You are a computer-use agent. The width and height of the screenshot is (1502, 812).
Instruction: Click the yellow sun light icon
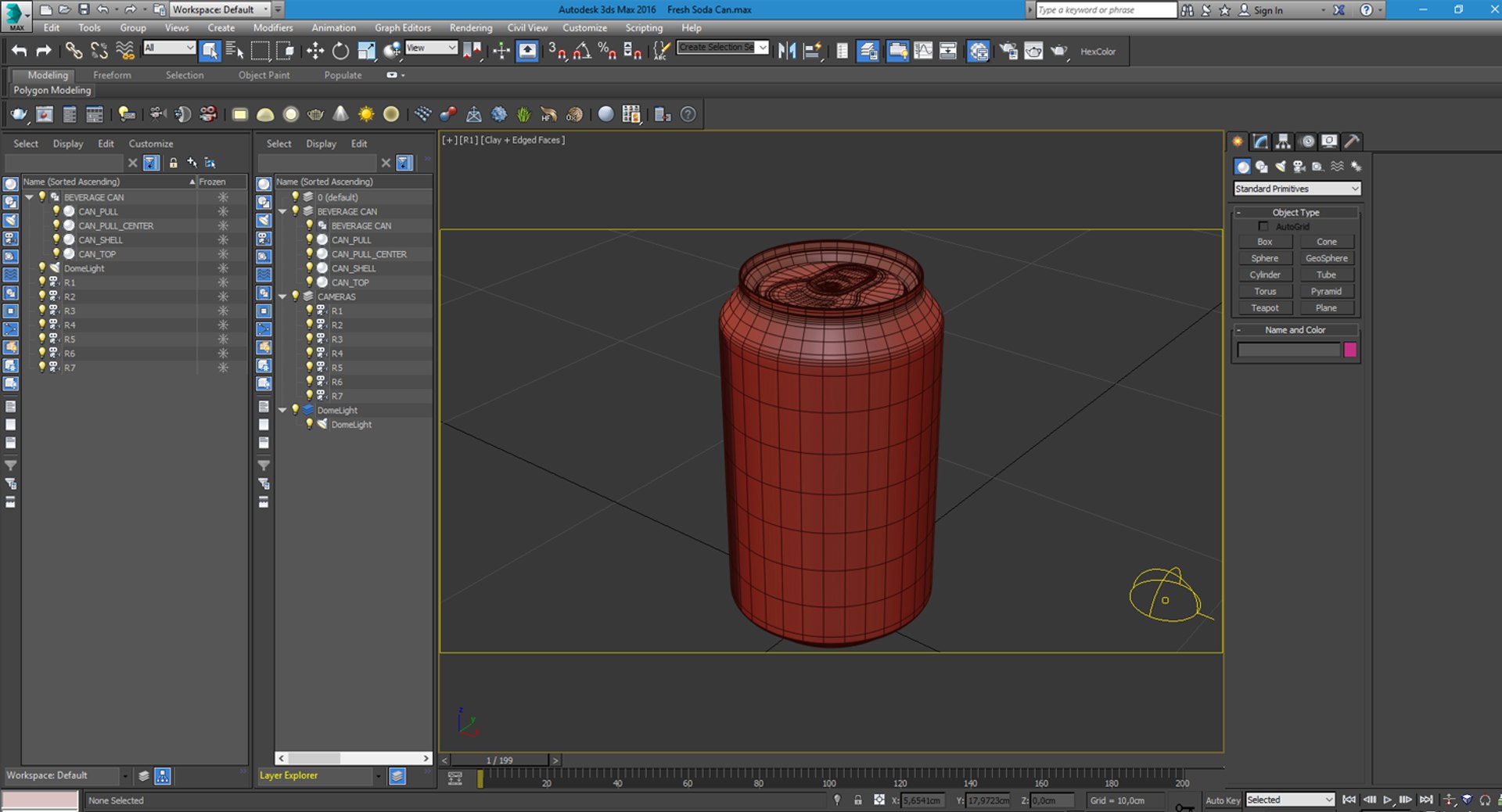(366, 114)
